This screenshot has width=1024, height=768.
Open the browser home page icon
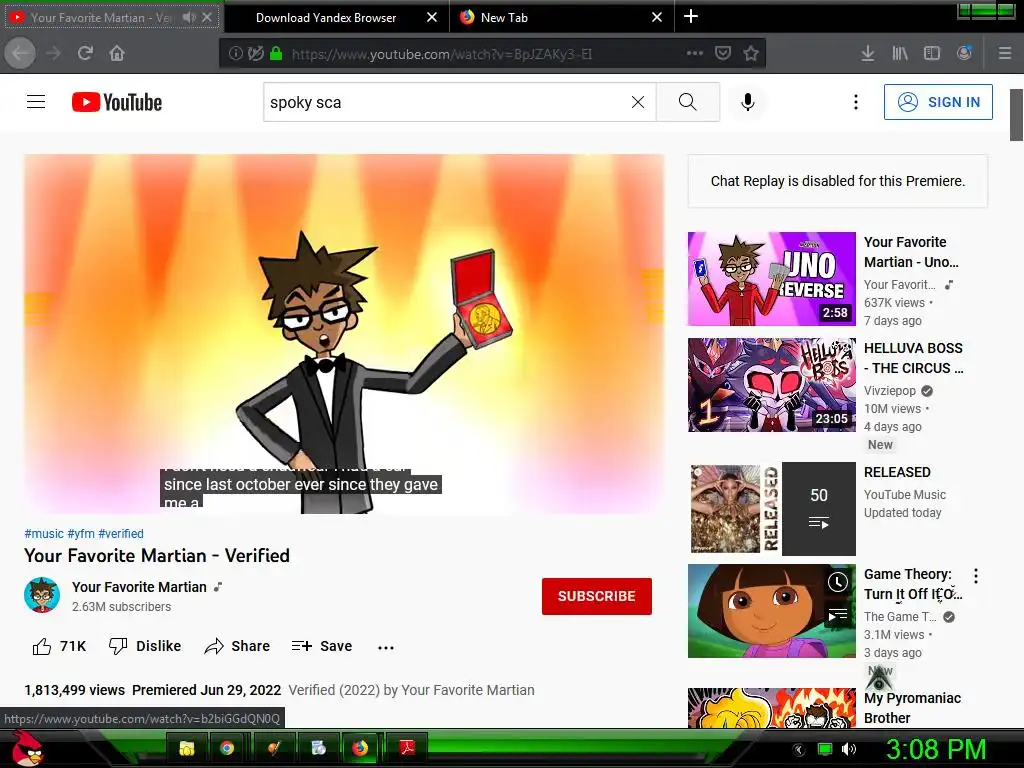[x=117, y=53]
